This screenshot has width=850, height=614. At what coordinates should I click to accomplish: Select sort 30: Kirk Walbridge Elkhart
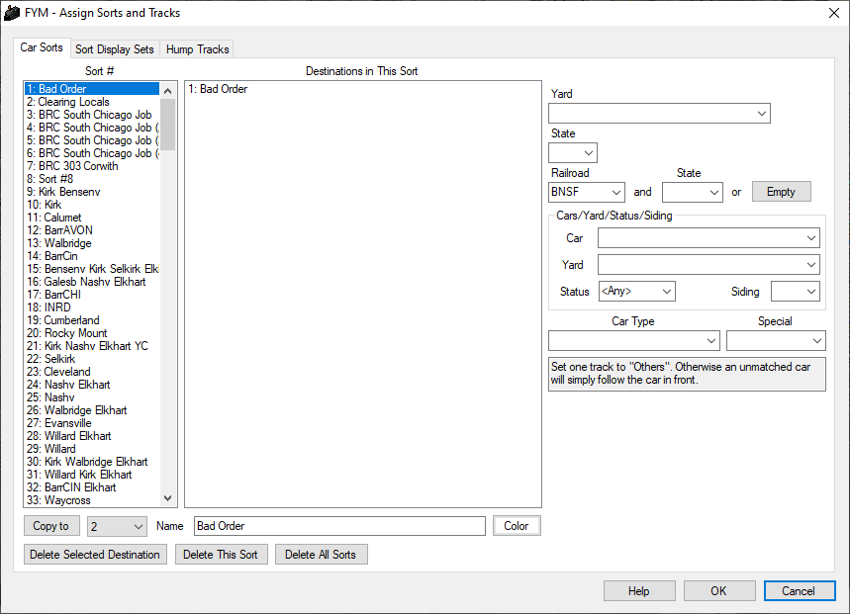pyautogui.click(x=92, y=462)
